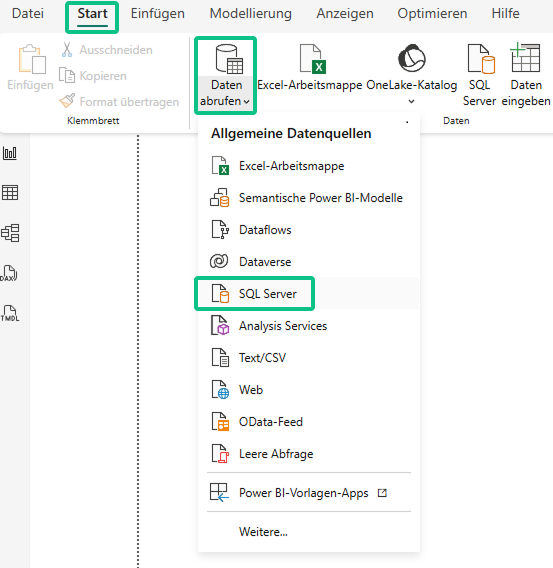Click the Excel file icon in list
The image size is (553, 568).
pyautogui.click(x=220, y=166)
